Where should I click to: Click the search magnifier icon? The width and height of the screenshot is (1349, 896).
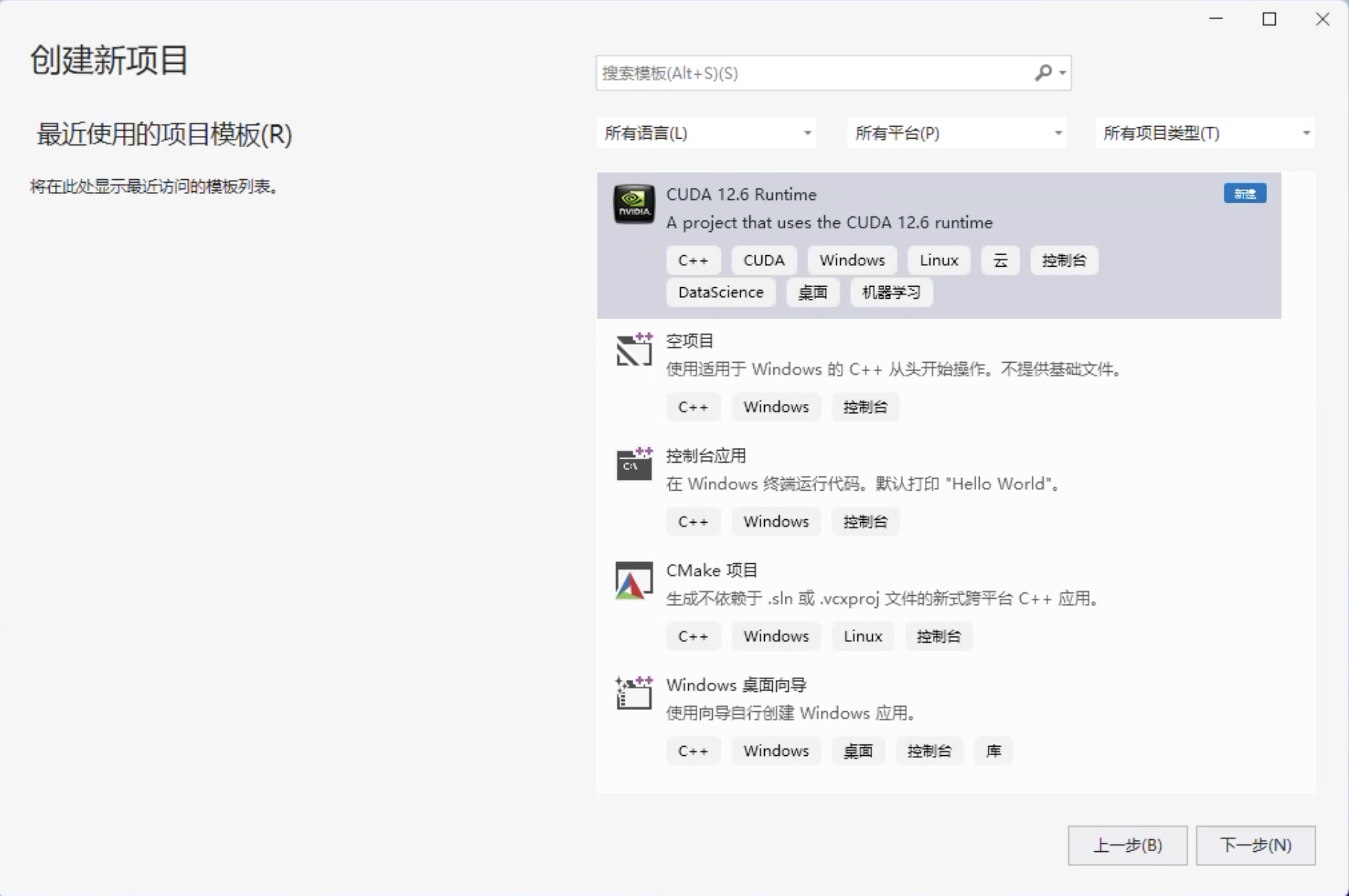pyautogui.click(x=1043, y=73)
